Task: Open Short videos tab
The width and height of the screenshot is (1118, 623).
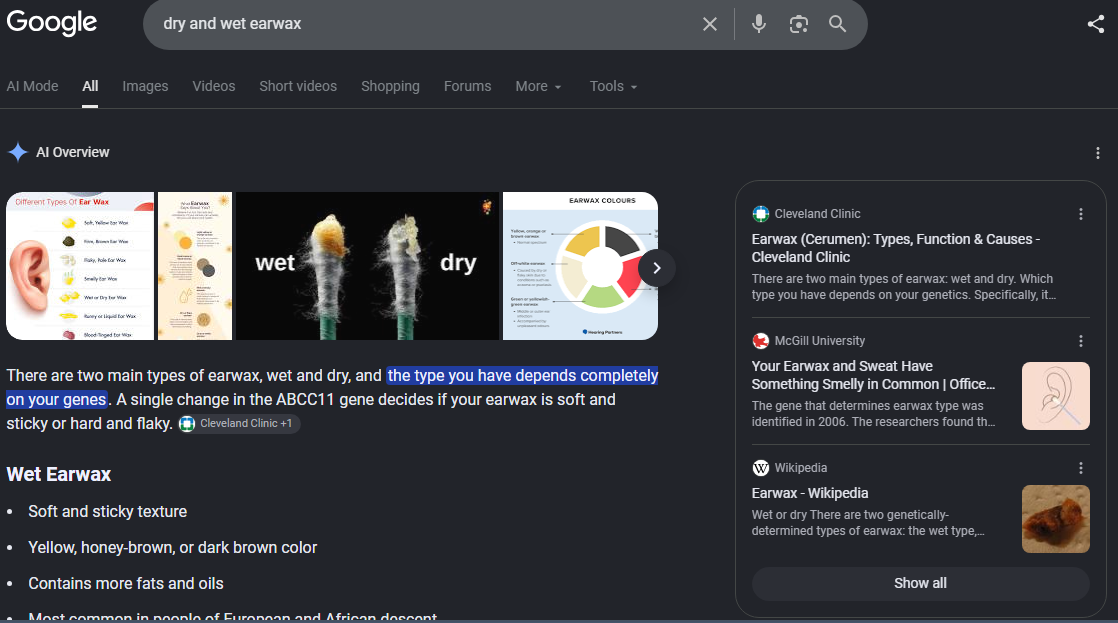Action: click(x=298, y=86)
